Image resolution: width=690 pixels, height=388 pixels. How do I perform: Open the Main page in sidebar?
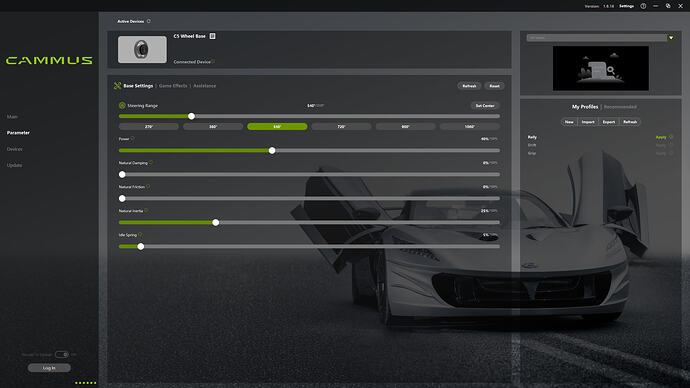click(x=12, y=117)
